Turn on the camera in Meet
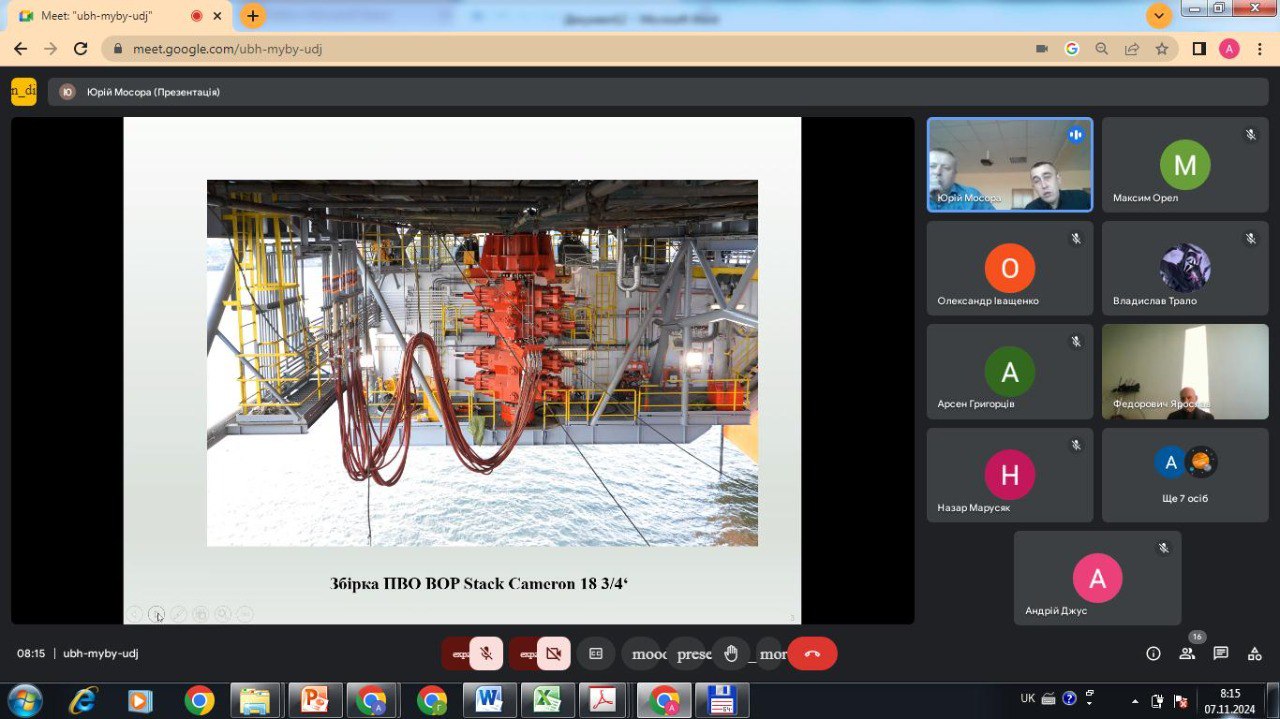The width and height of the screenshot is (1280, 719). 553,653
